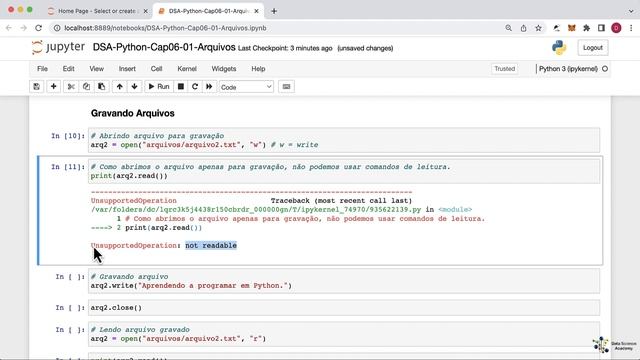Click cell 10 opening arquivo2.txt for writing
The width and height of the screenshot is (640, 360).
(x=344, y=140)
